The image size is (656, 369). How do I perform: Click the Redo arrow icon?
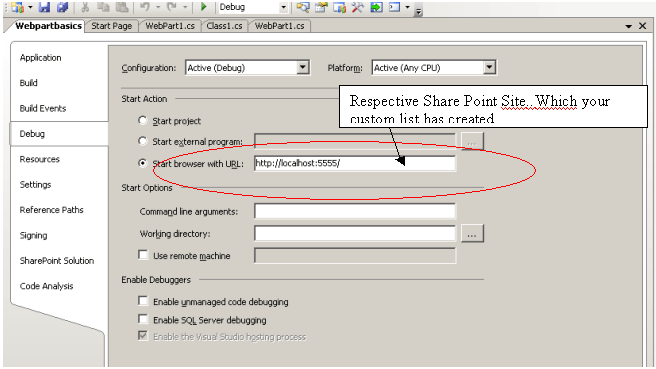click(x=172, y=7)
